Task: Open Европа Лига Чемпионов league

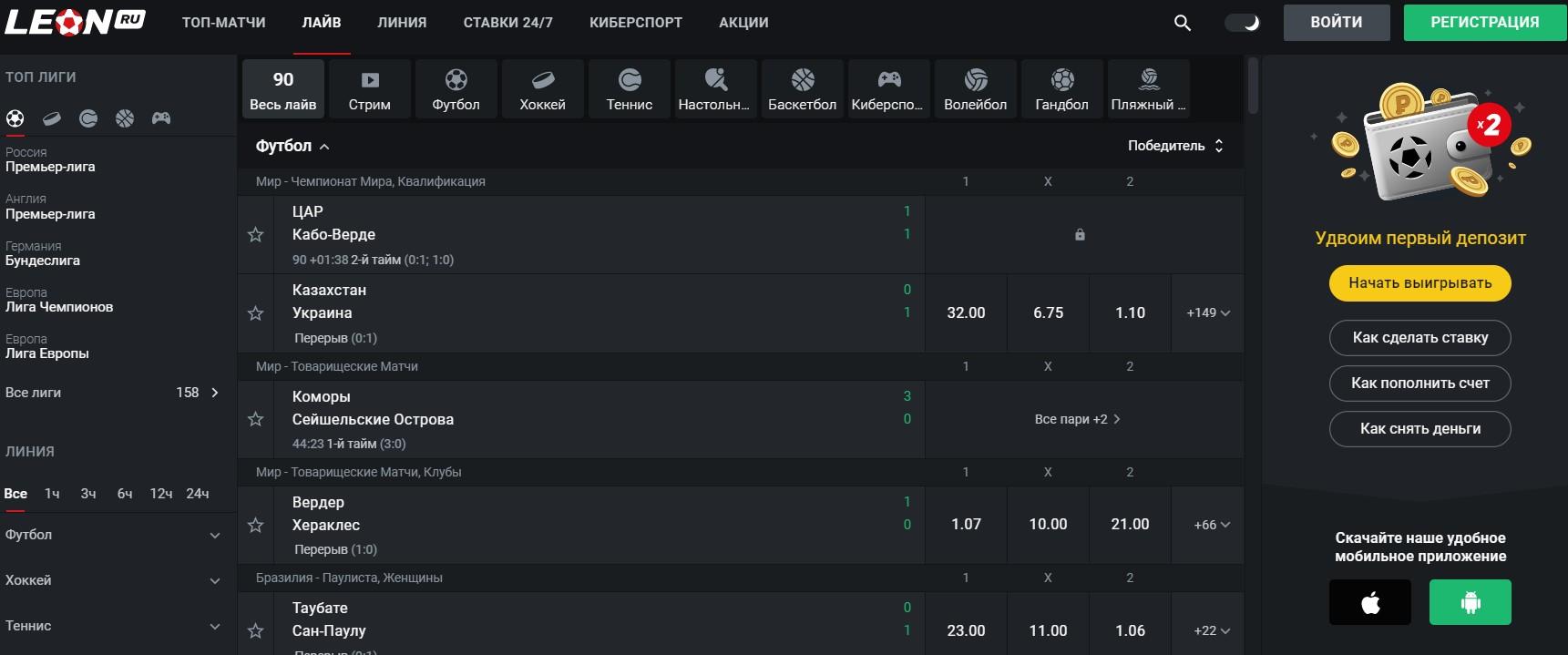Action: [x=59, y=300]
